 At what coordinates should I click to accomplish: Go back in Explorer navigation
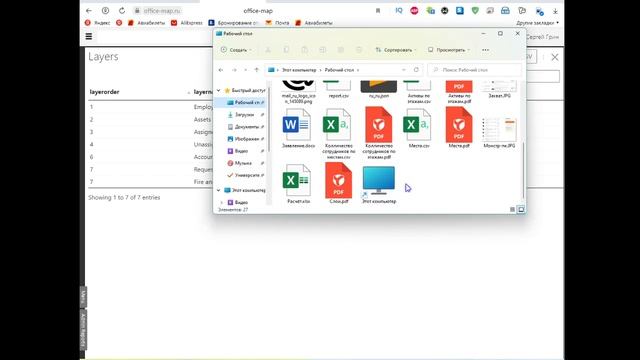click(221, 70)
